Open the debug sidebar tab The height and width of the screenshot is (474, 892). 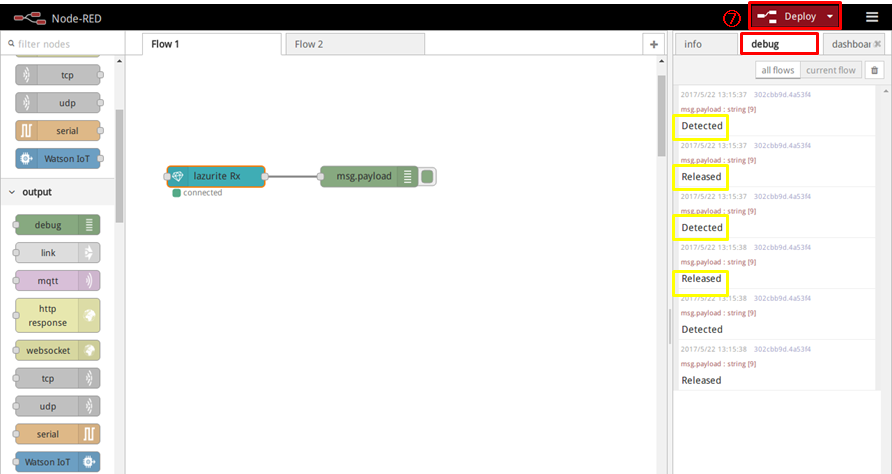779,44
